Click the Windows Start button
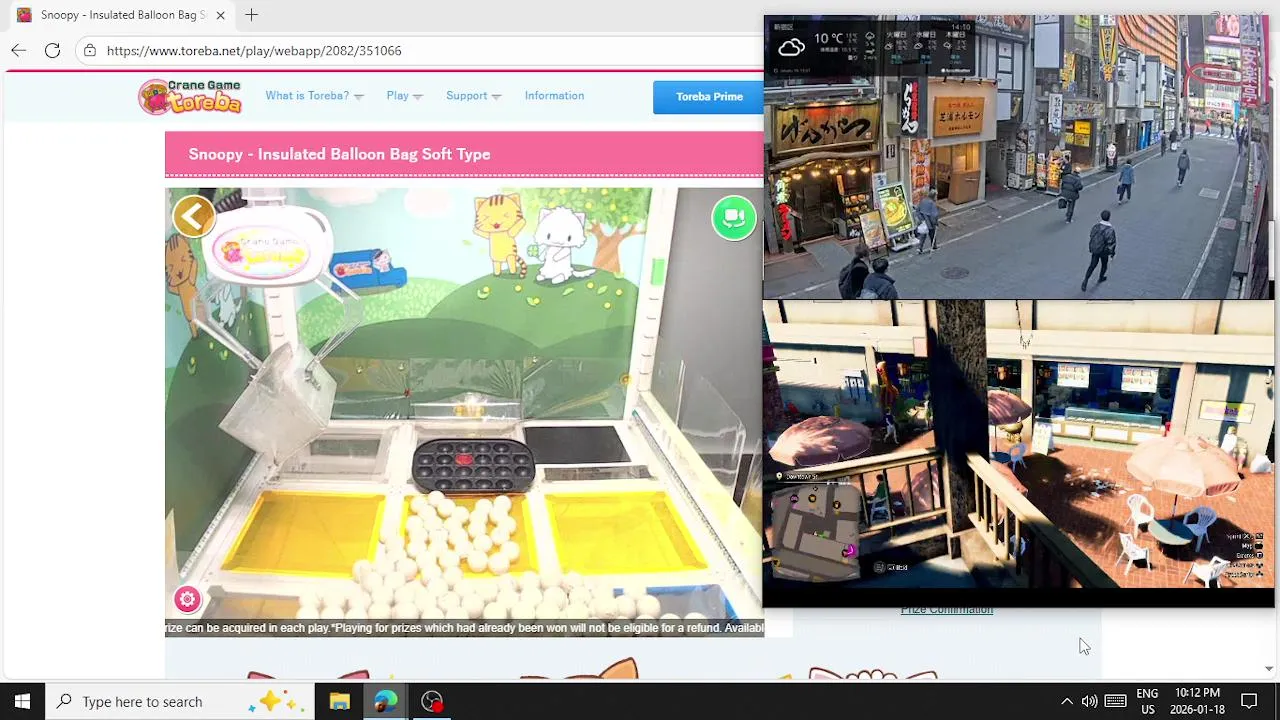This screenshot has height=720, width=1280. coord(22,701)
